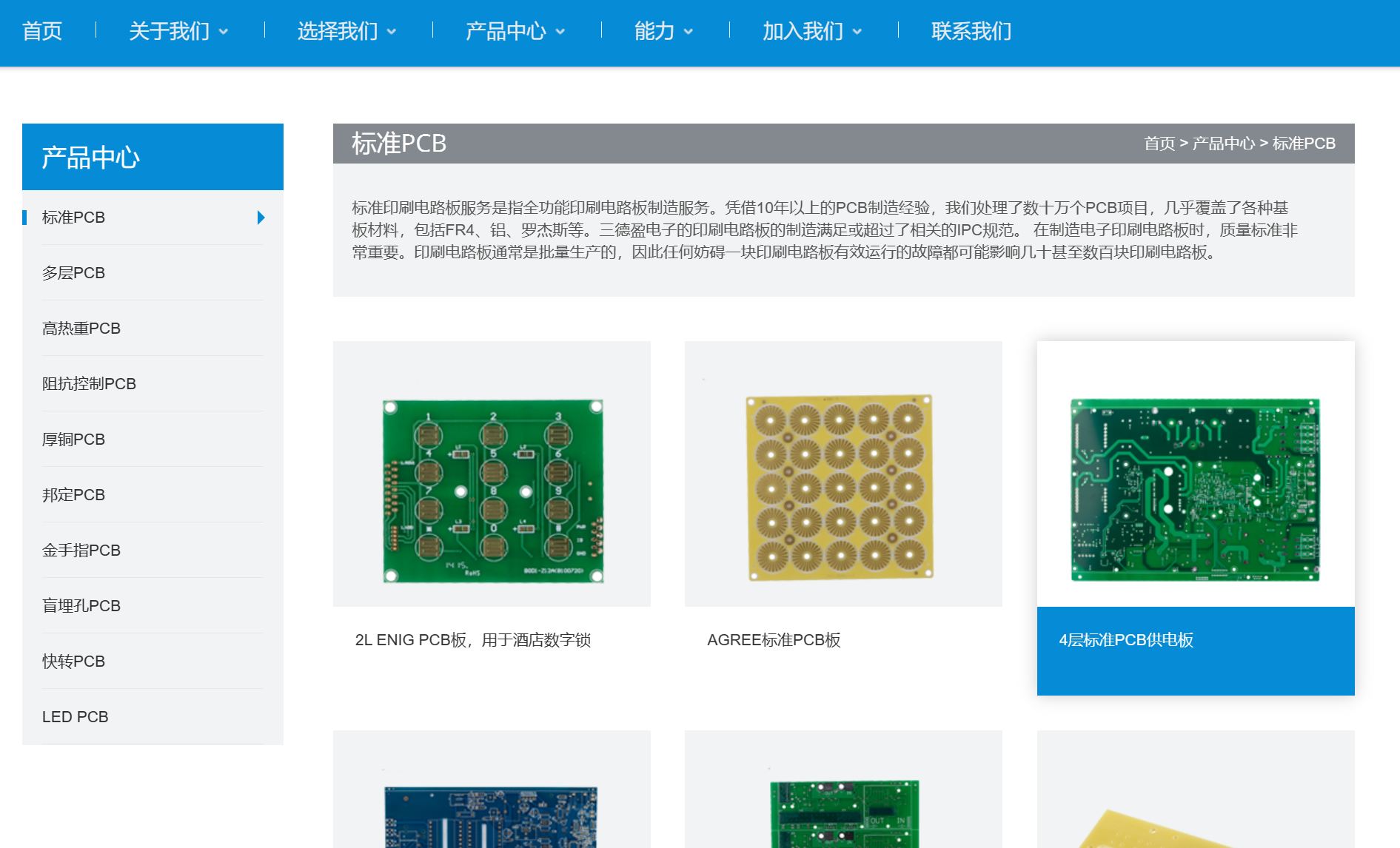Select 标准PCB in the sidebar
This screenshot has width=1400, height=848.
[x=153, y=218]
